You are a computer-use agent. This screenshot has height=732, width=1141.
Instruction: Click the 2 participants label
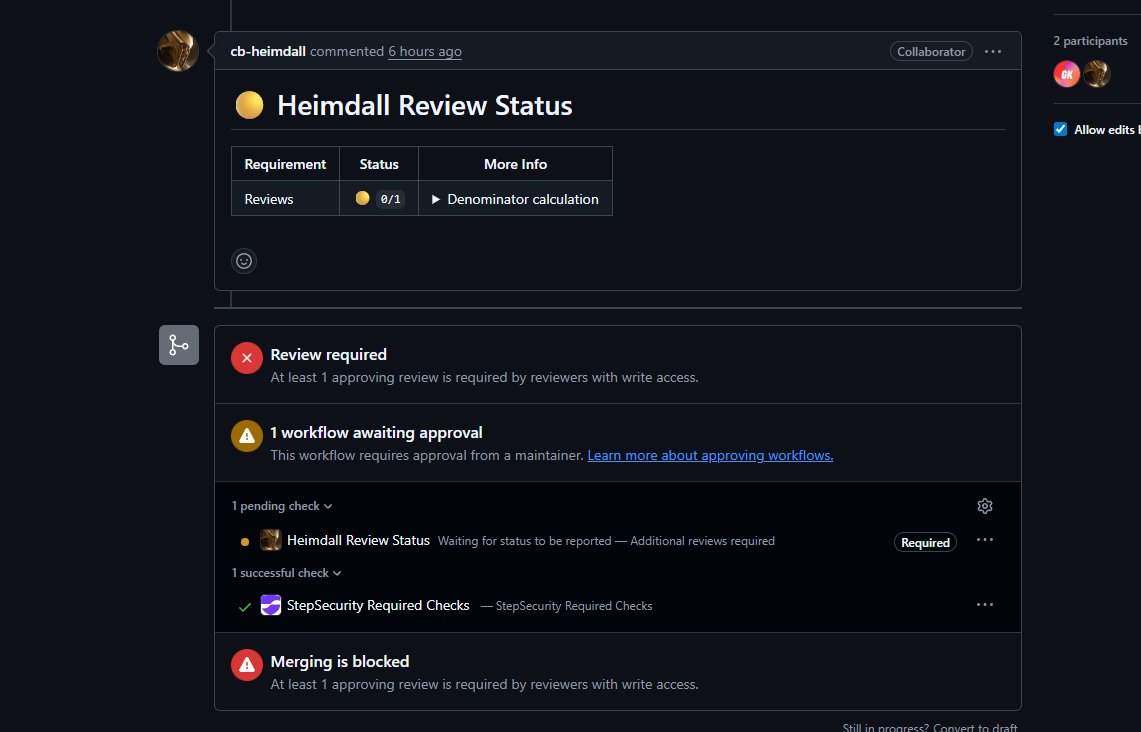coord(1090,41)
